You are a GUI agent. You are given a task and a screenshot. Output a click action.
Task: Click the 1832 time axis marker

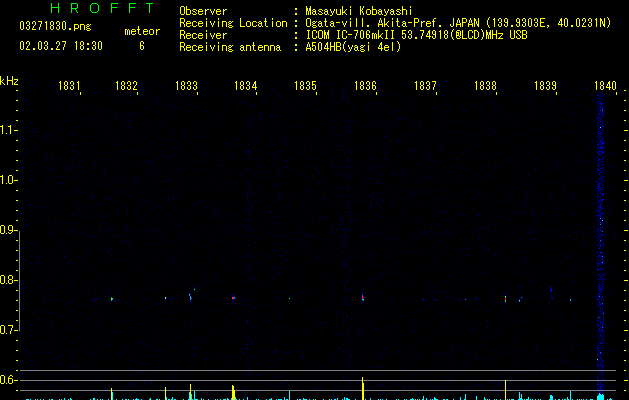pos(126,86)
